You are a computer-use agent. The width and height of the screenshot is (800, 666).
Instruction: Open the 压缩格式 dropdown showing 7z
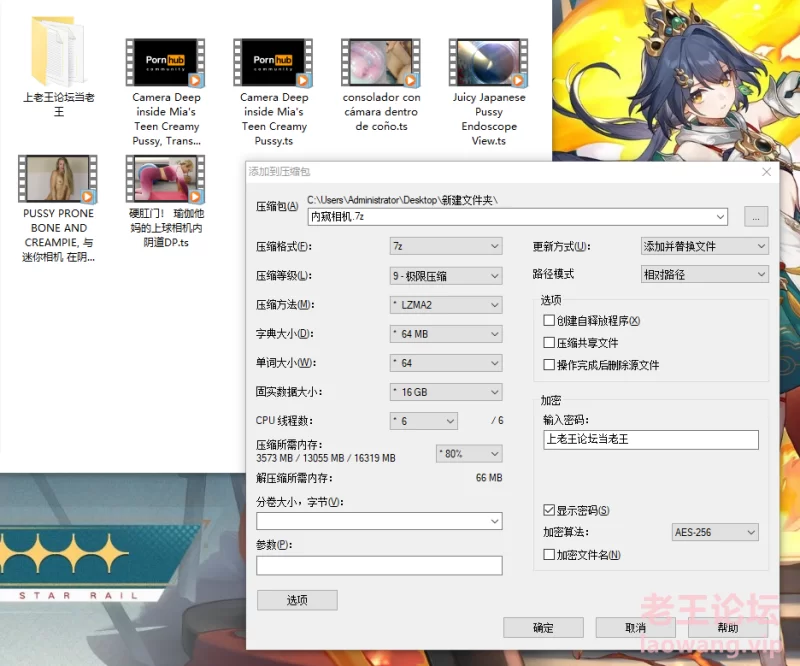446,246
